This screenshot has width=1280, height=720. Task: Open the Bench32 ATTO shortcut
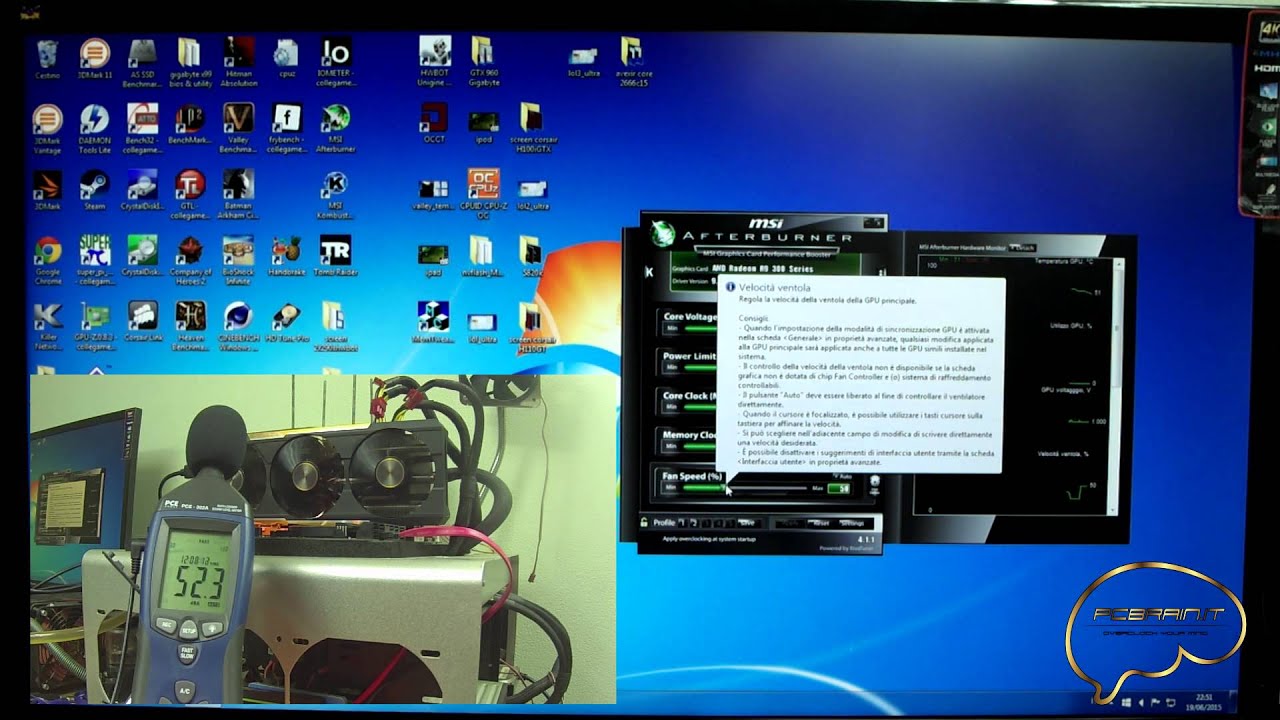click(142, 128)
